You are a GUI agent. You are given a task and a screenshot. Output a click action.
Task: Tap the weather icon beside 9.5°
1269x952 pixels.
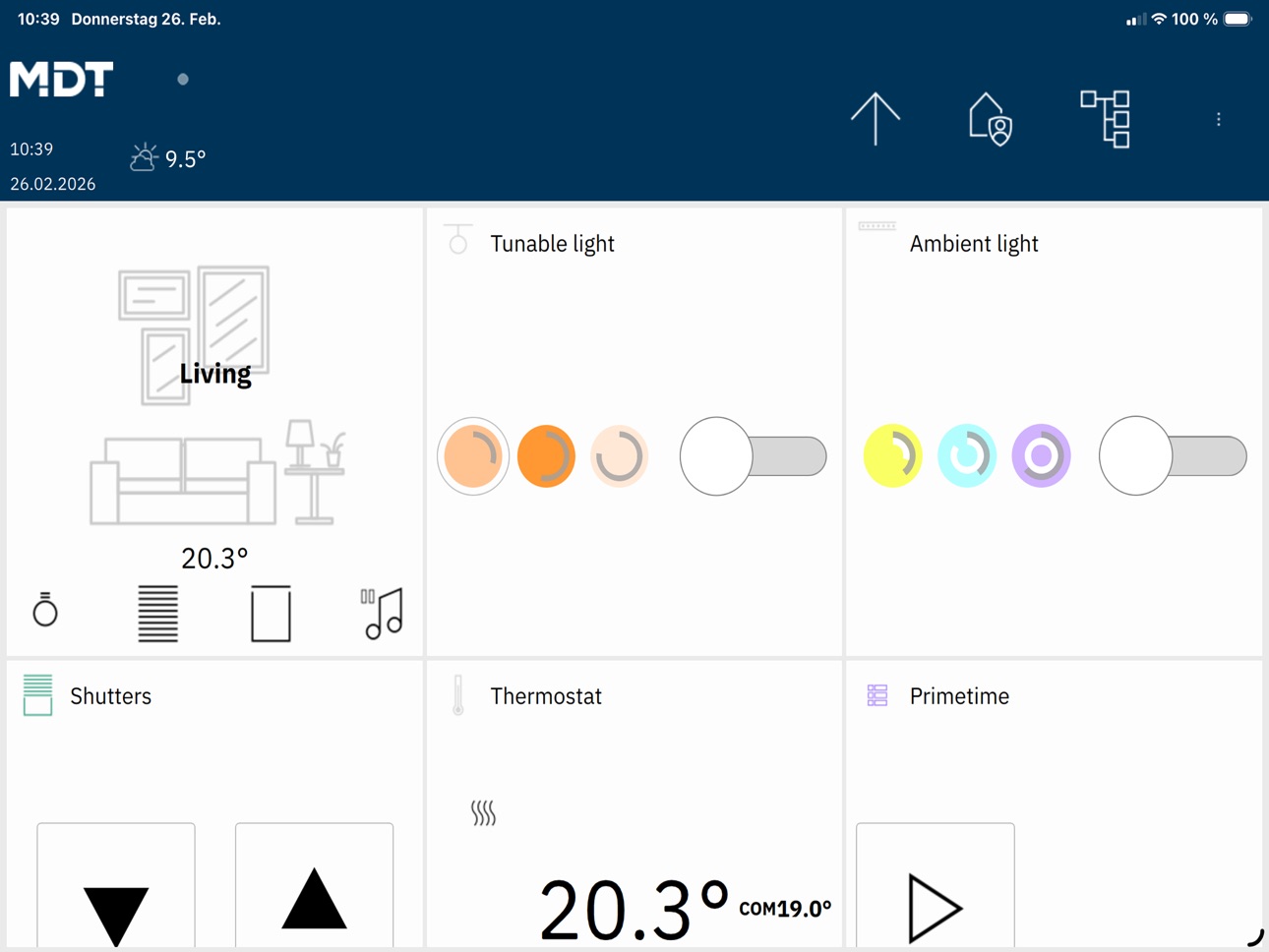pos(144,157)
